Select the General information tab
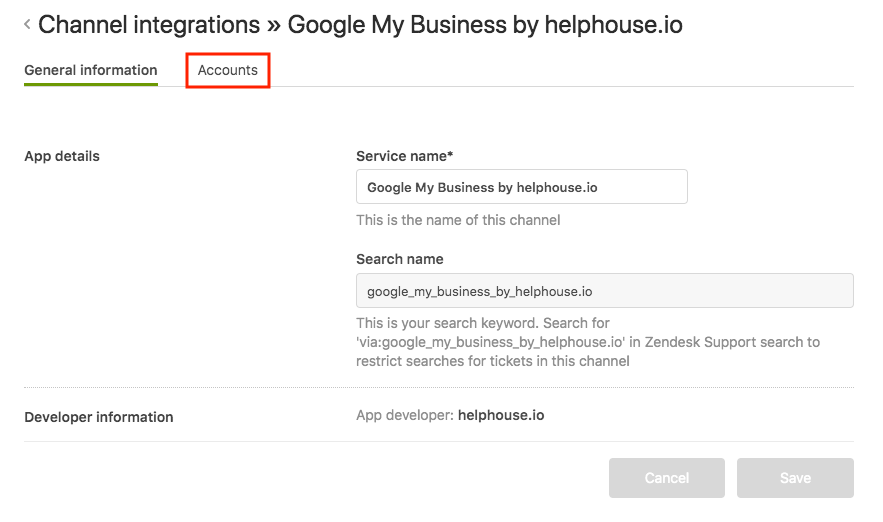This screenshot has width=883, height=522. (x=91, y=70)
